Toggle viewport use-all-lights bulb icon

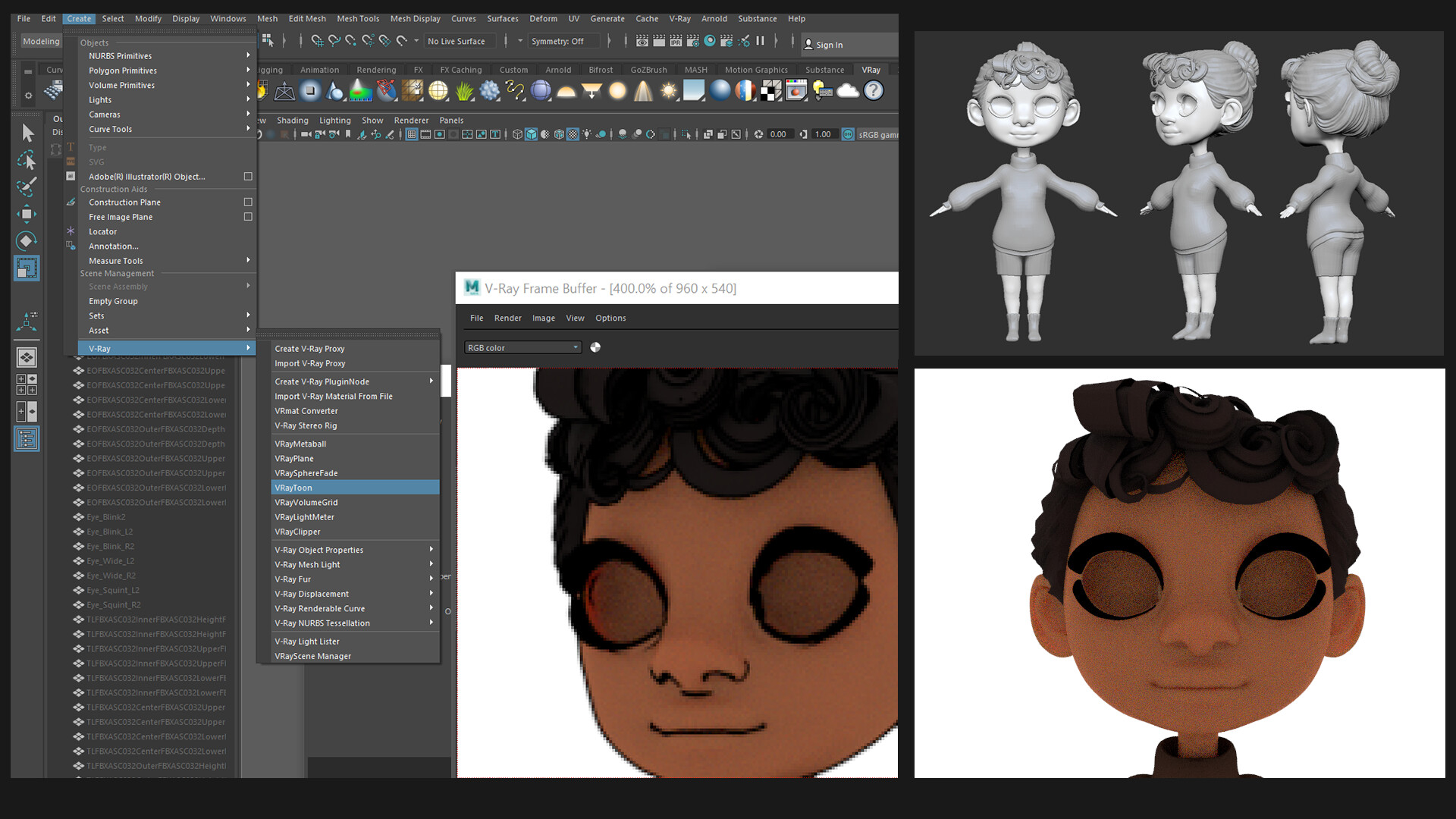pyautogui.click(x=588, y=134)
